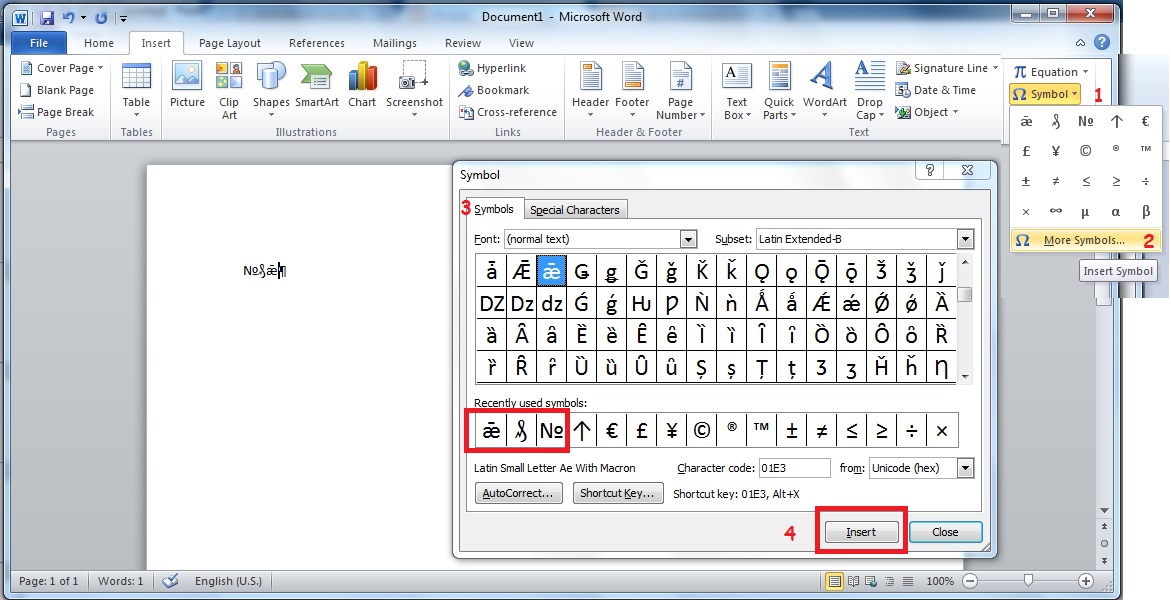Switch to the Special Characters tab

pyautogui.click(x=575, y=210)
